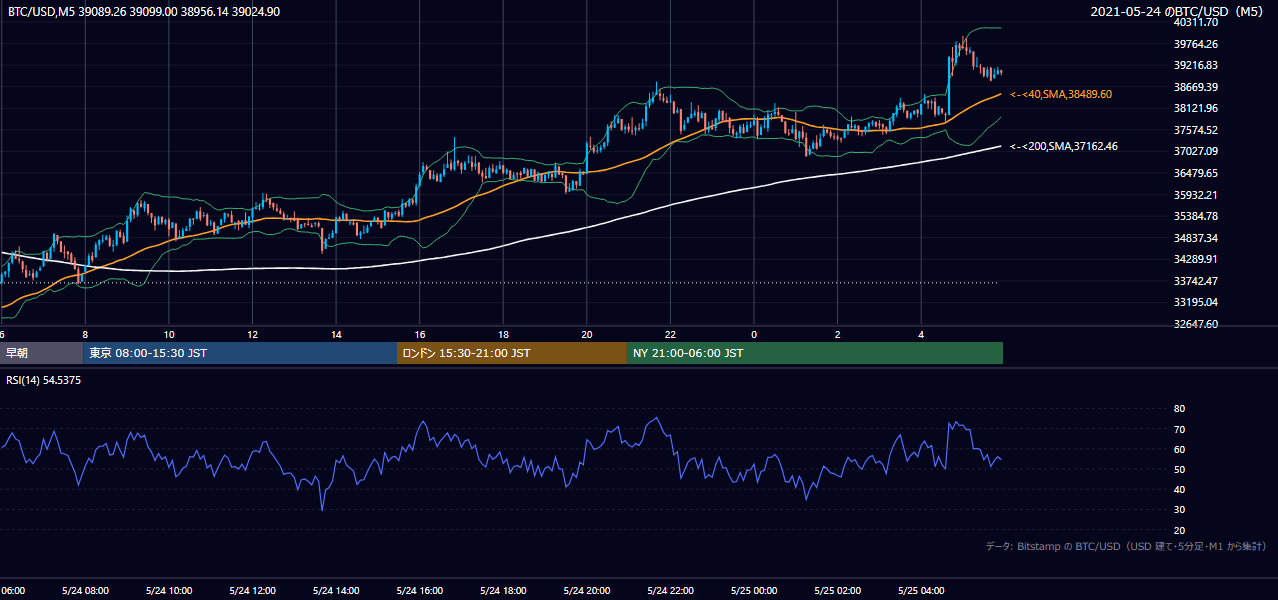Click the 33742.47 price axis label
The width and height of the screenshot is (1278, 600).
click(1196, 281)
